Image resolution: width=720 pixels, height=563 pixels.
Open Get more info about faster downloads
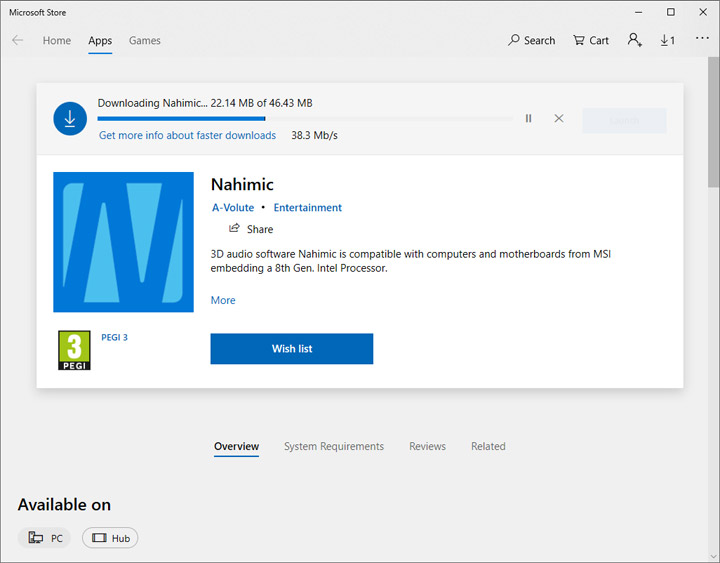187,135
